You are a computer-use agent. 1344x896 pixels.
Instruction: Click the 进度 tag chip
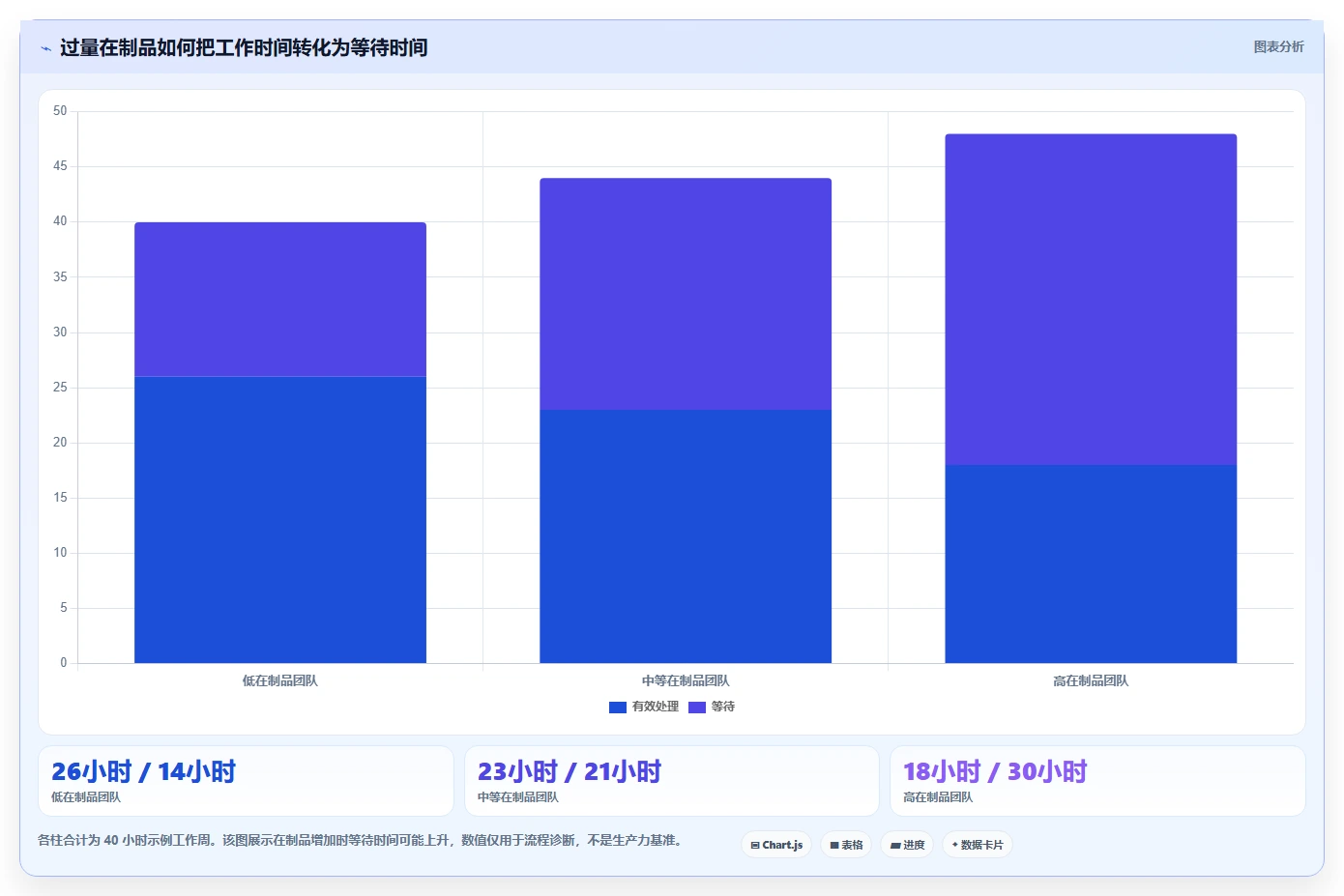pyautogui.click(x=907, y=845)
